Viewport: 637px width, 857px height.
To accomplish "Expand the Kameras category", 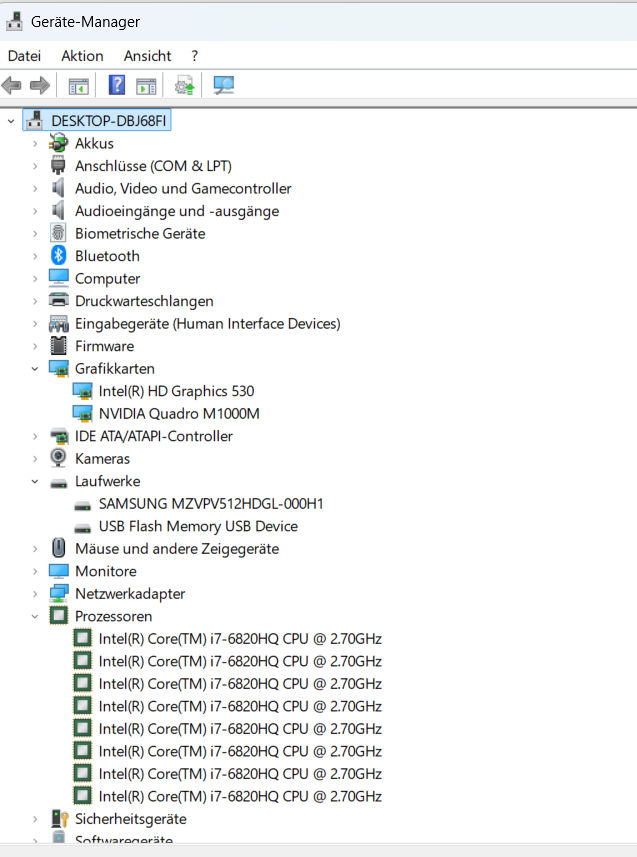I will [x=35, y=459].
